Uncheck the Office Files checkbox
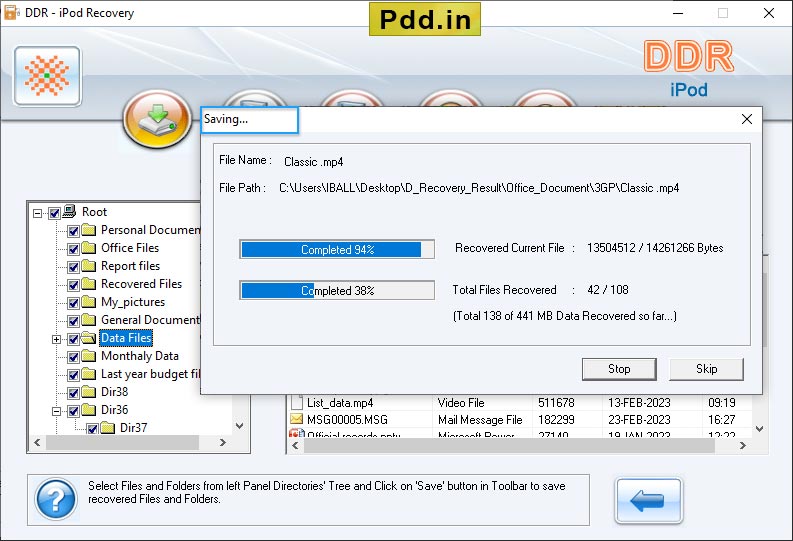793x541 pixels. point(73,249)
